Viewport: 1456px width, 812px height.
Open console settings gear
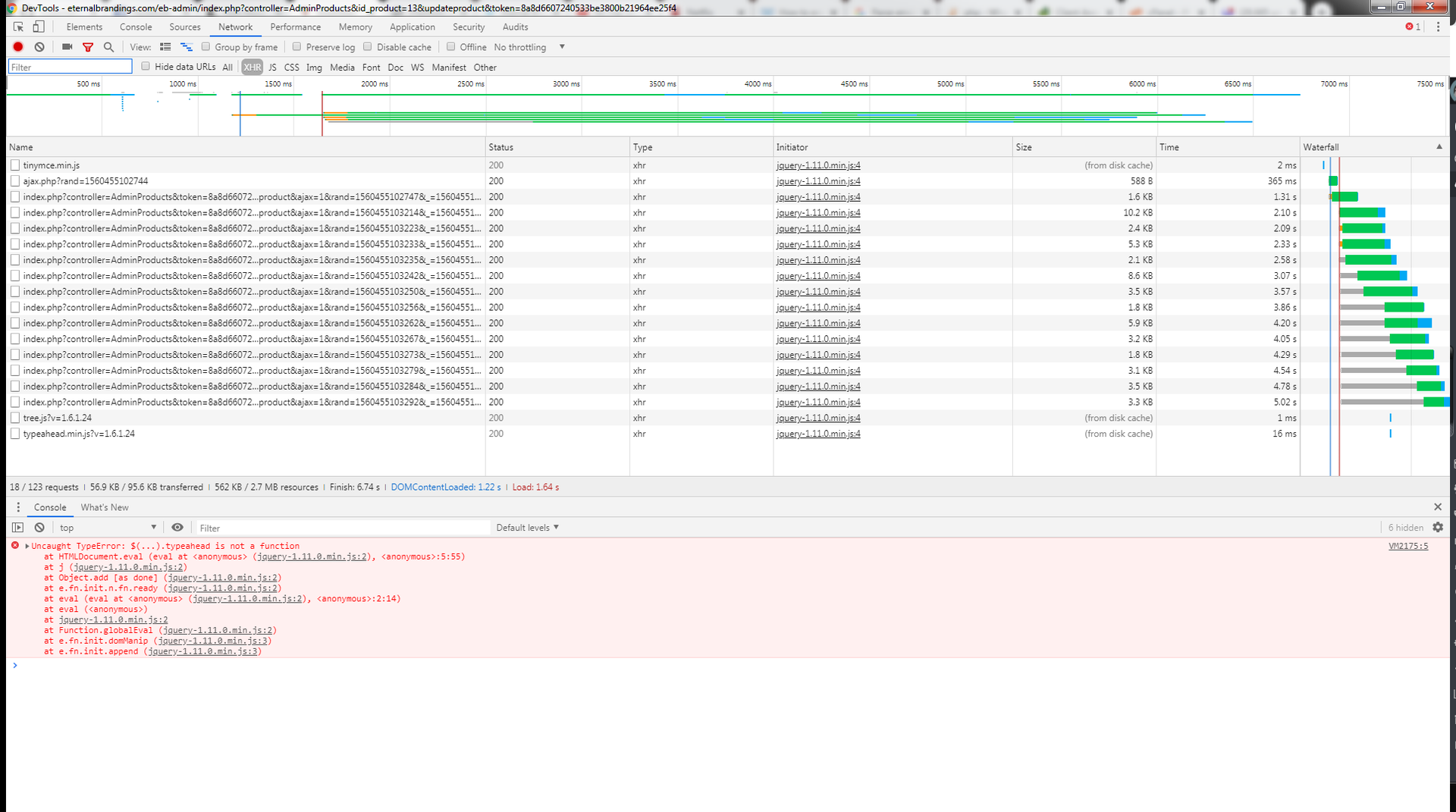click(1438, 528)
